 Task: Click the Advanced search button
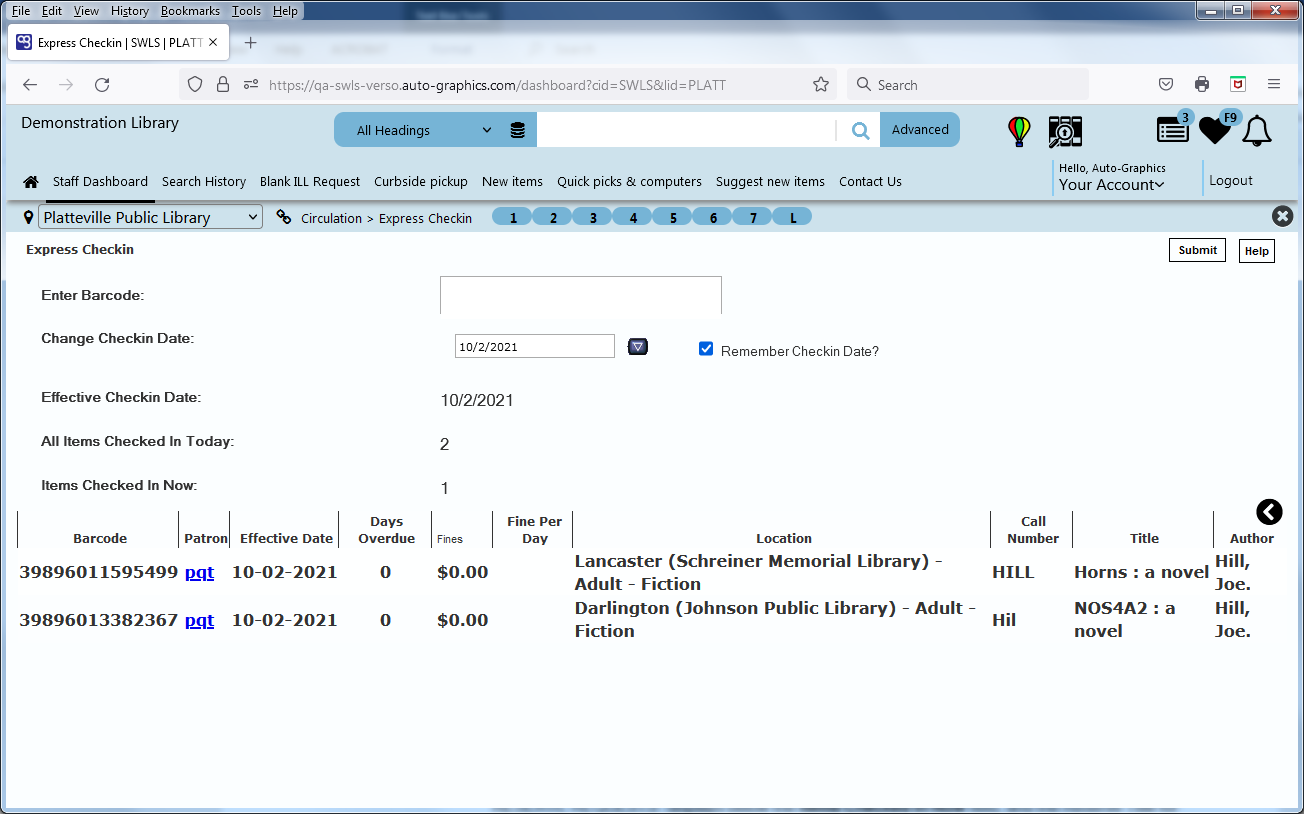pyautogui.click(x=920, y=130)
